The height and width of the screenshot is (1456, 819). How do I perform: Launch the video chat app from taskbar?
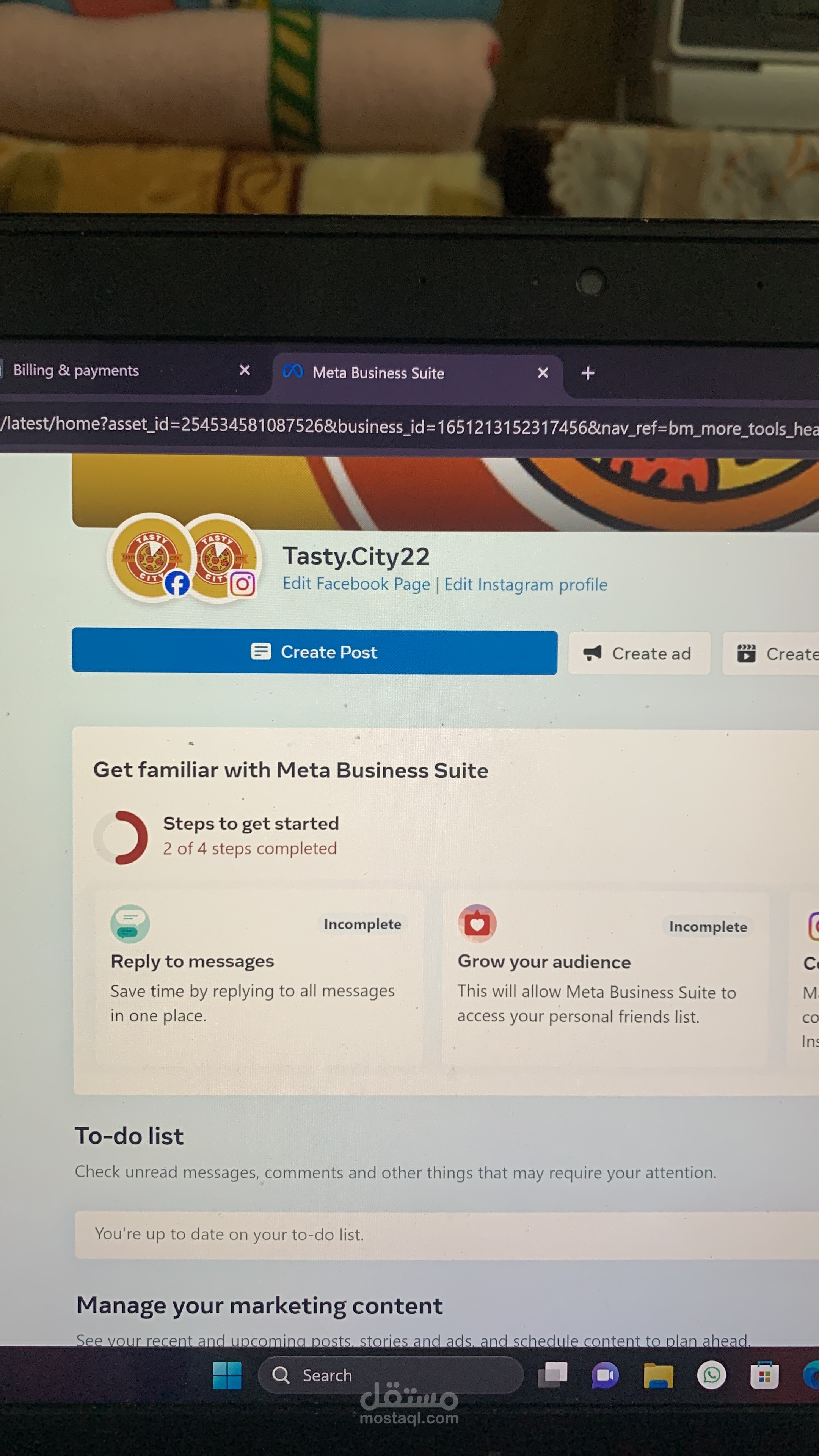605,1375
